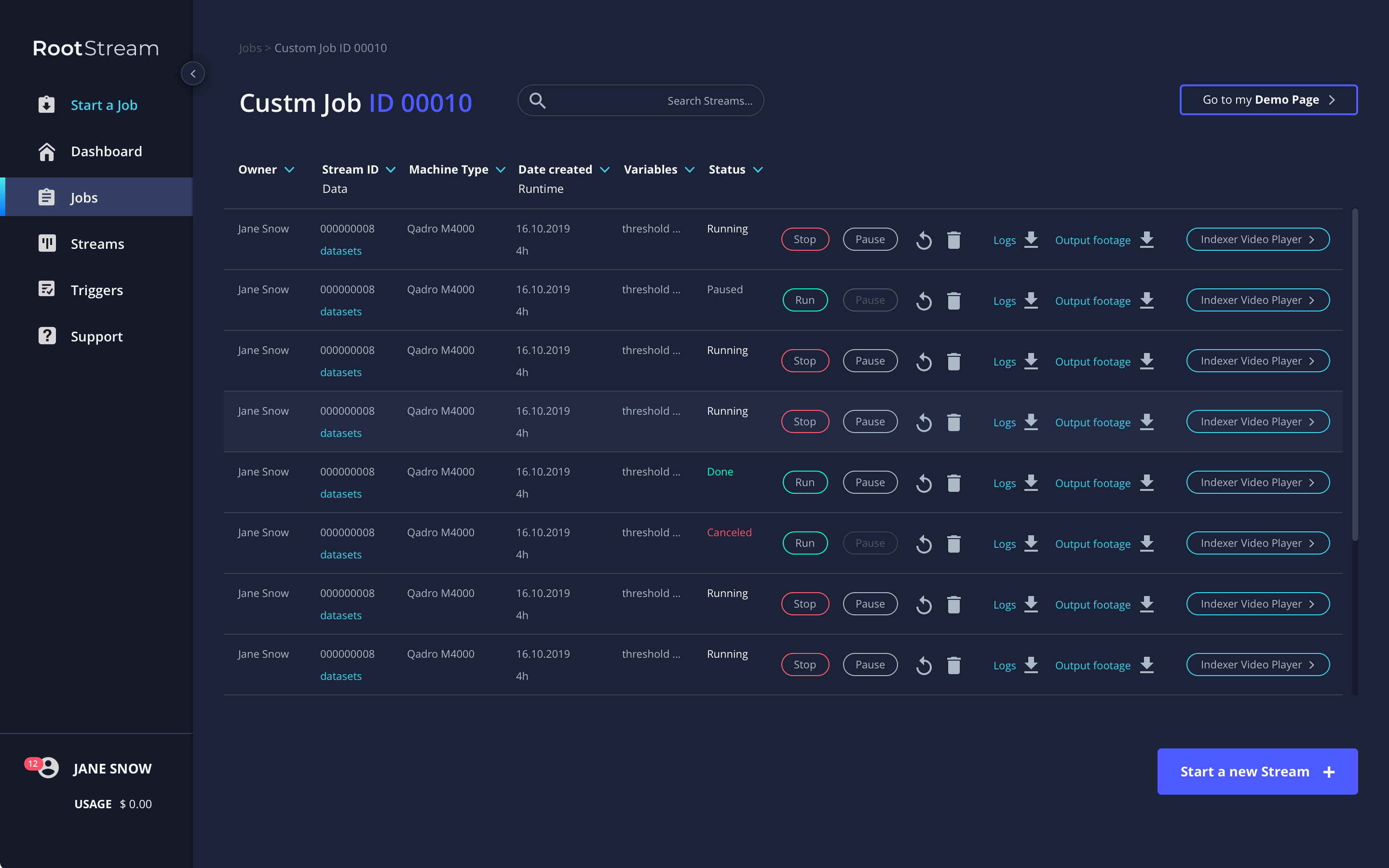
Task: Click the restart icon in the first row
Action: coord(924,240)
